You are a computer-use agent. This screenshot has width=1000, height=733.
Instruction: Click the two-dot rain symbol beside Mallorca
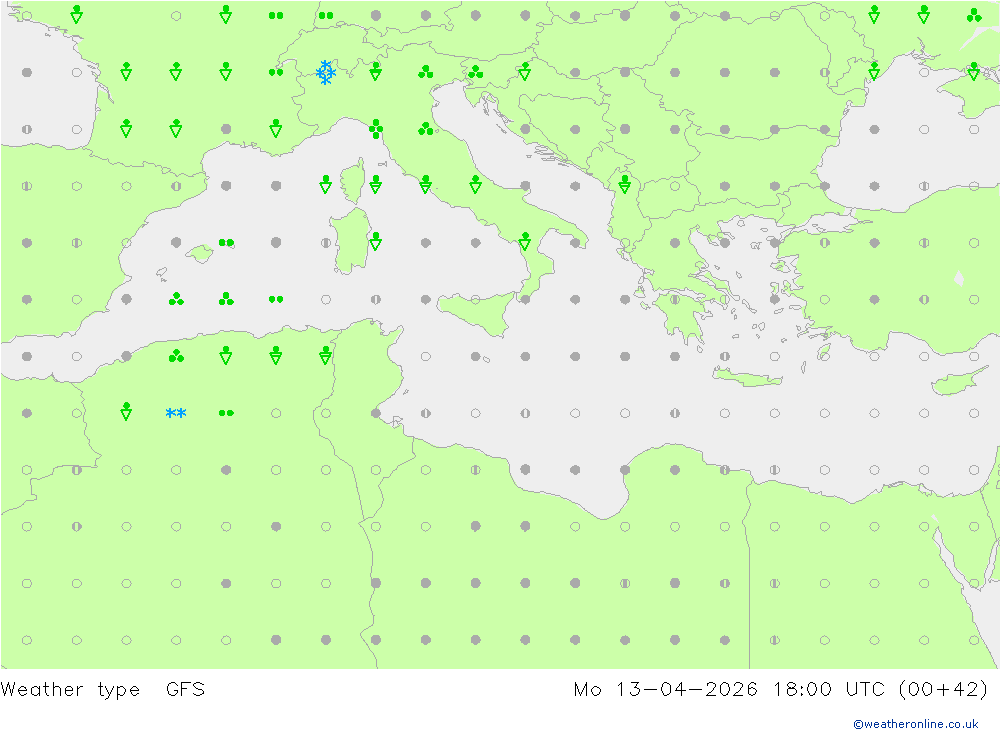point(226,242)
